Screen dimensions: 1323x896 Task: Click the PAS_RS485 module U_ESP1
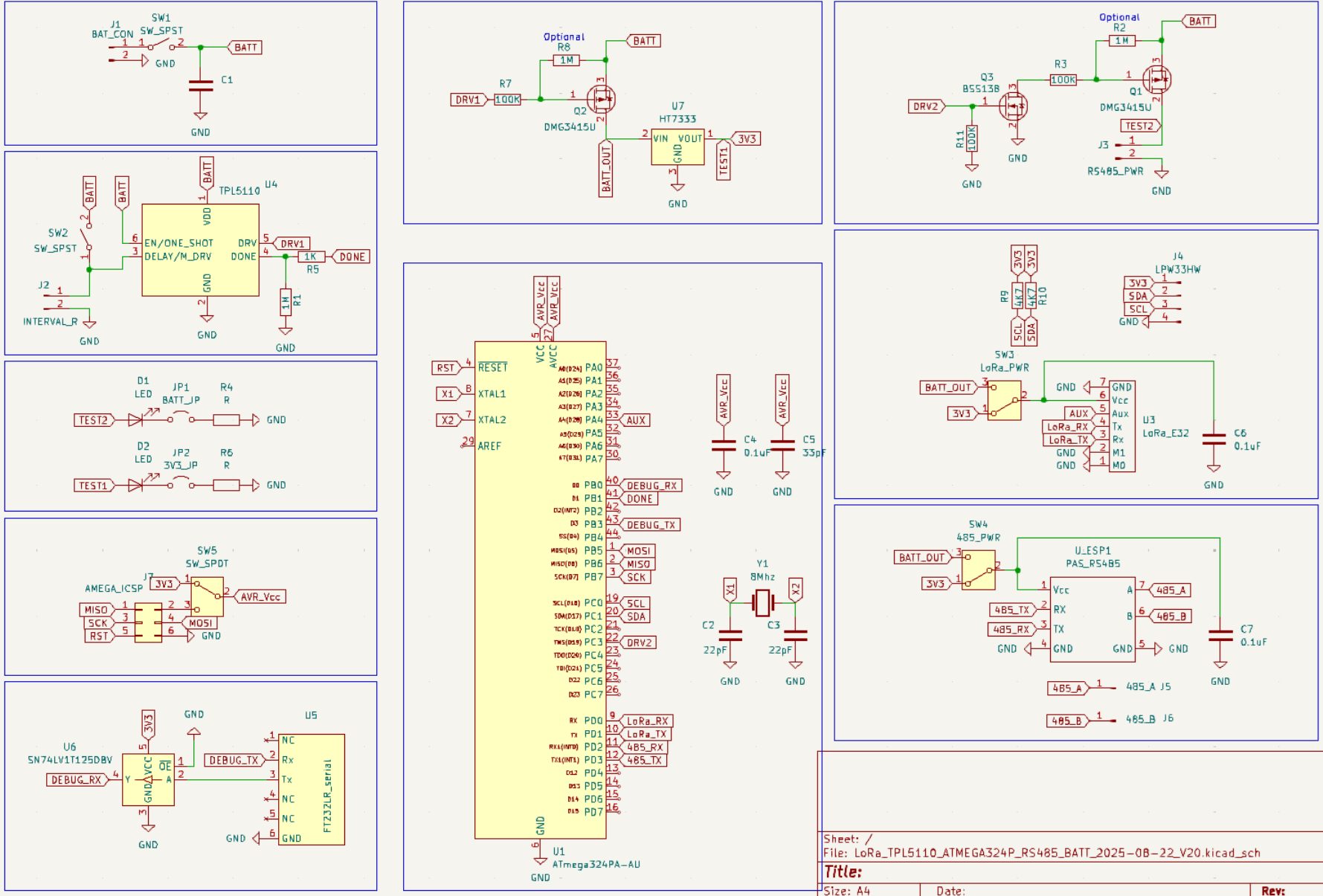coord(1092,619)
